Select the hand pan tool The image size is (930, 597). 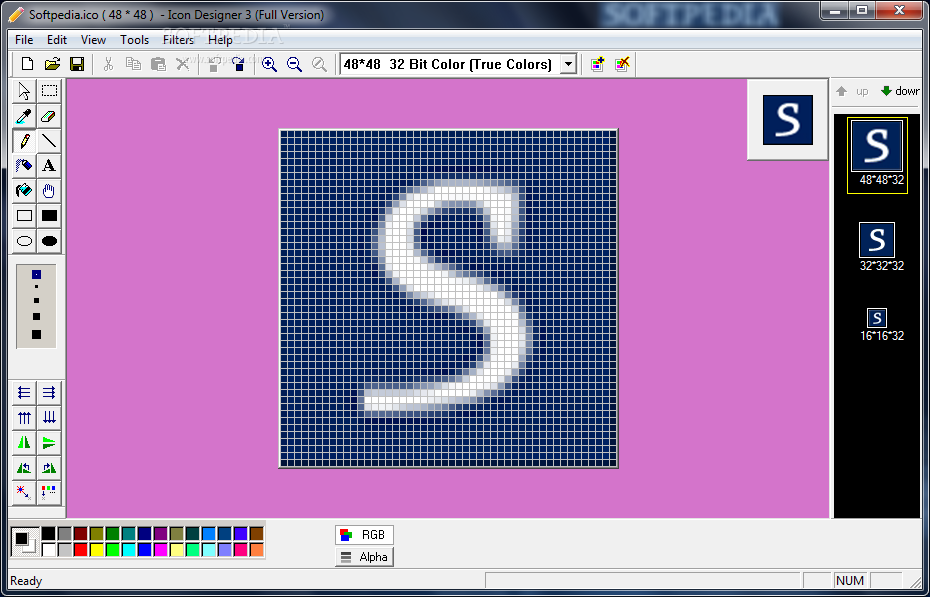(49, 191)
